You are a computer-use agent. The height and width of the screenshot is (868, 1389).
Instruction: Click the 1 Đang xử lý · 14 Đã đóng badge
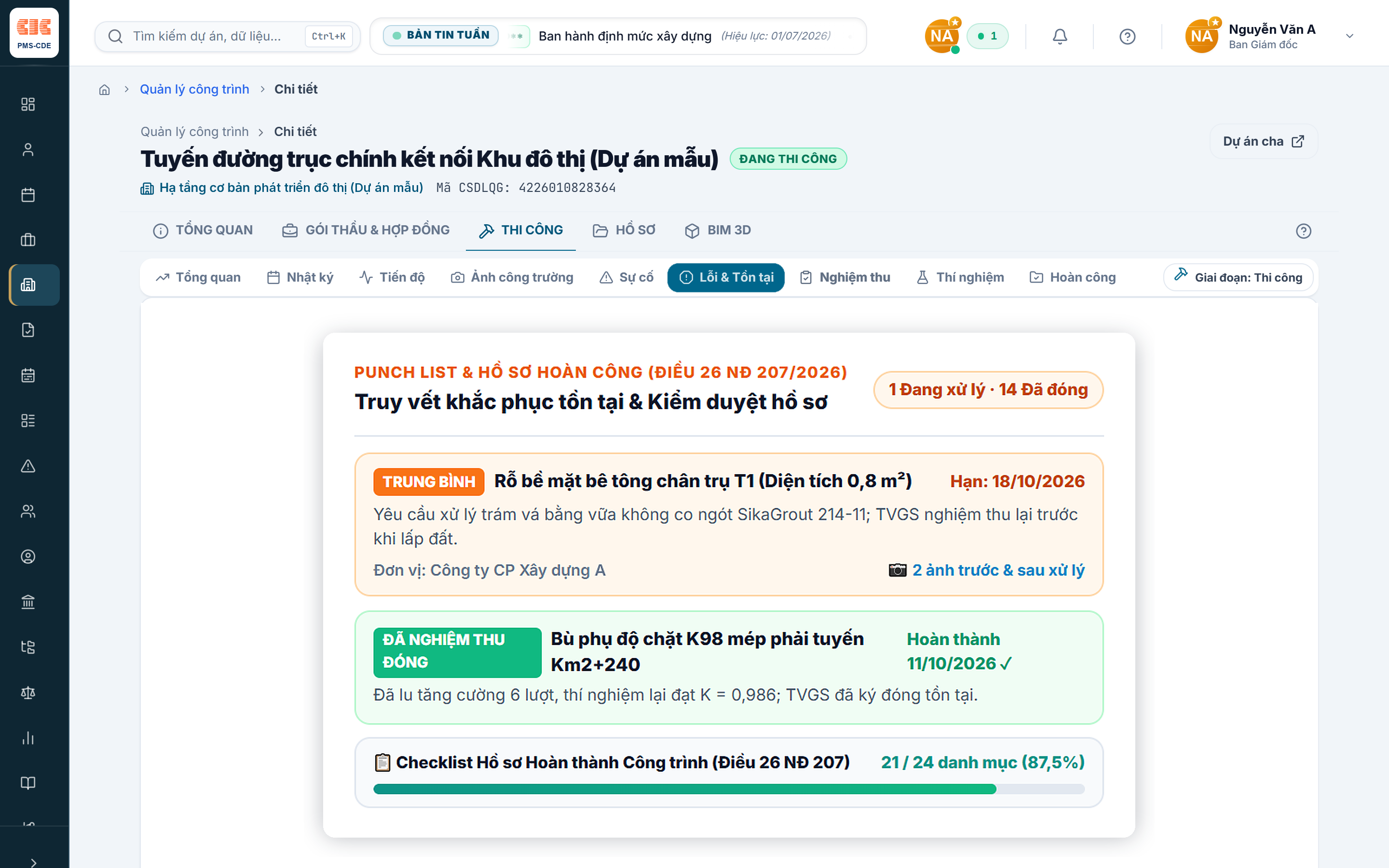[988, 390]
